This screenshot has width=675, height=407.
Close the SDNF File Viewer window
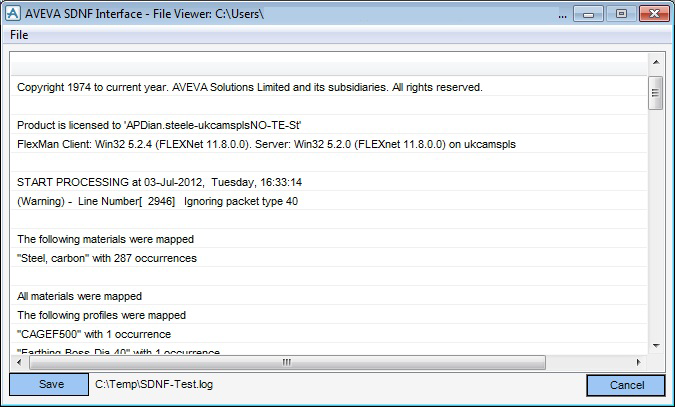click(654, 14)
